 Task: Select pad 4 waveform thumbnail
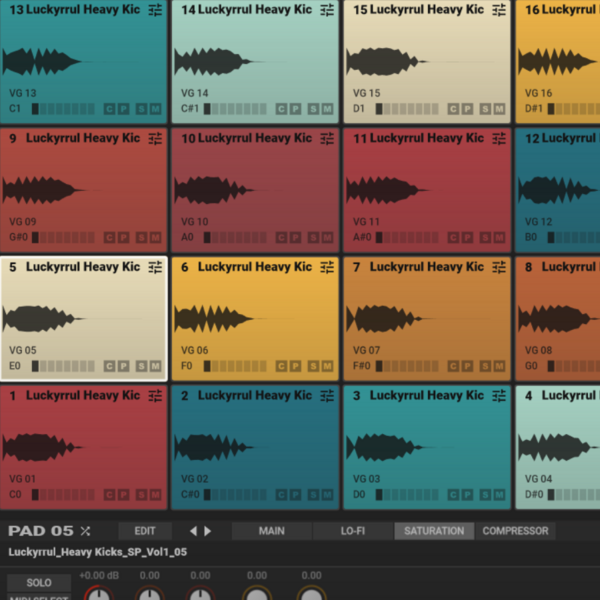(559, 447)
